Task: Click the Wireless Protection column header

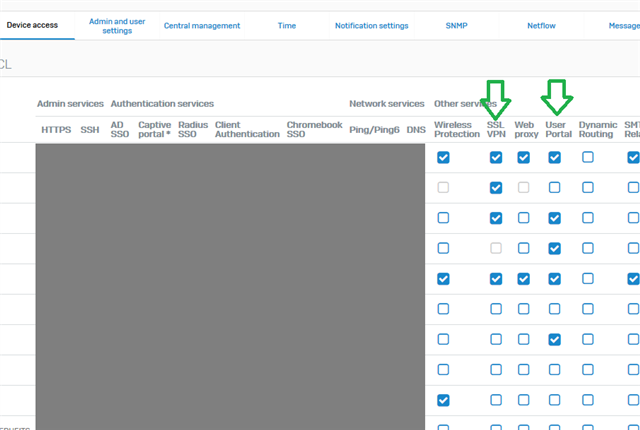Action: (x=457, y=129)
